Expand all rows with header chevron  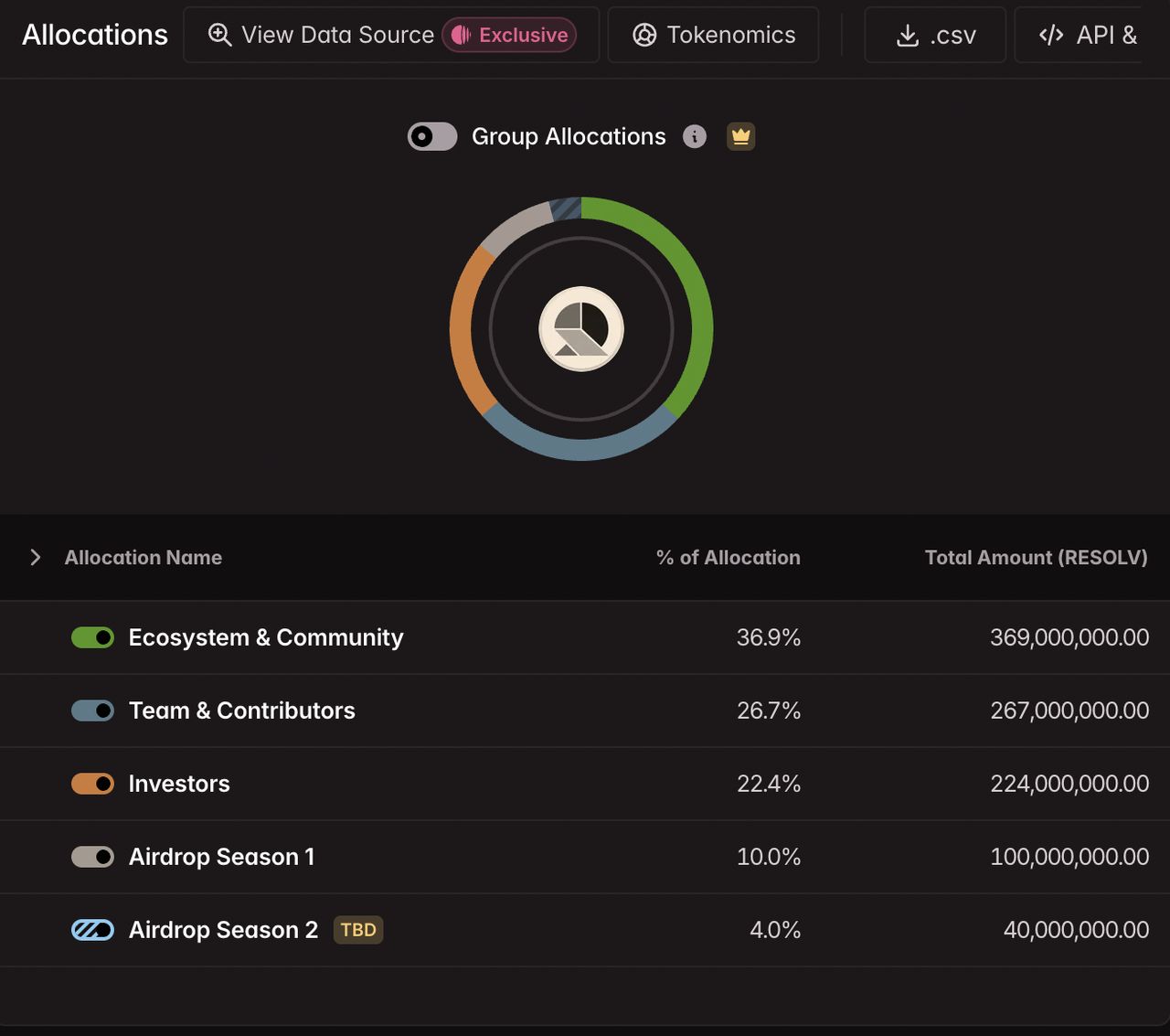click(x=35, y=557)
